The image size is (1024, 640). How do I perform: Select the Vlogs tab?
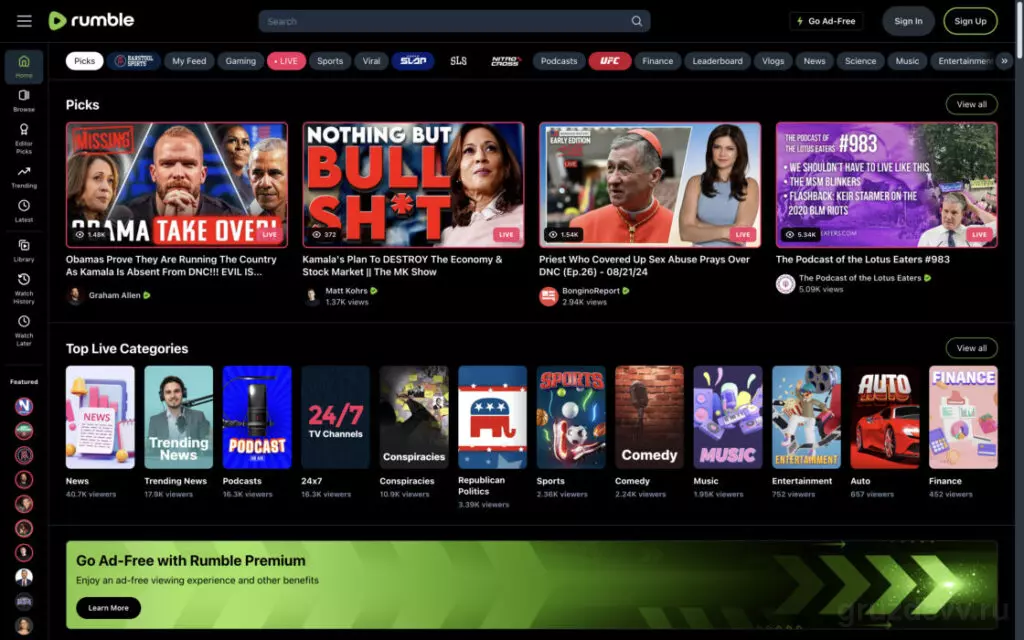click(x=773, y=61)
